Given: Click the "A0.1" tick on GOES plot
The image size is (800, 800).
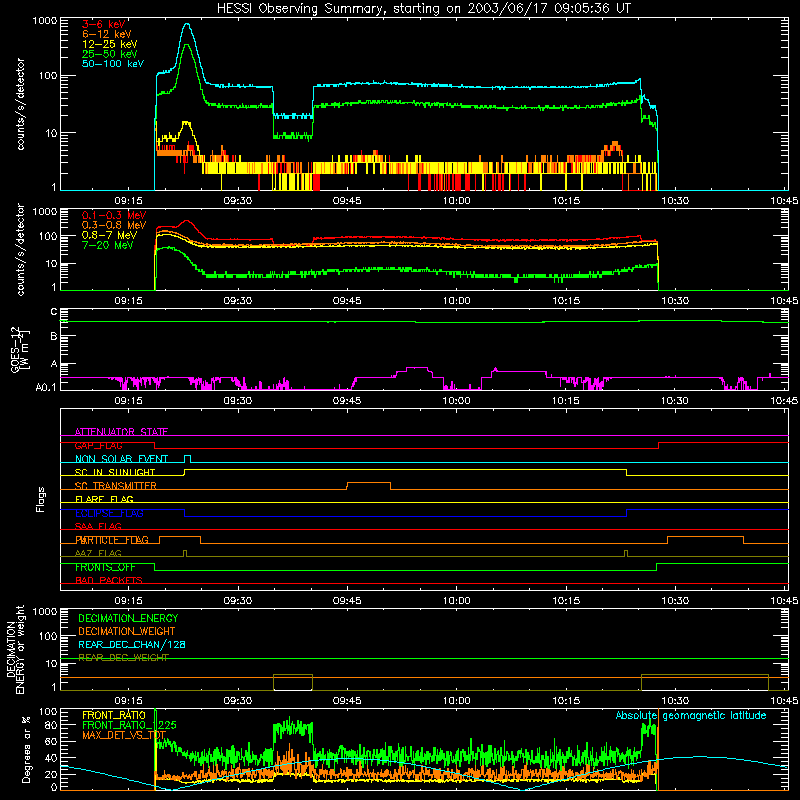Looking at the screenshot, I should (46, 387).
